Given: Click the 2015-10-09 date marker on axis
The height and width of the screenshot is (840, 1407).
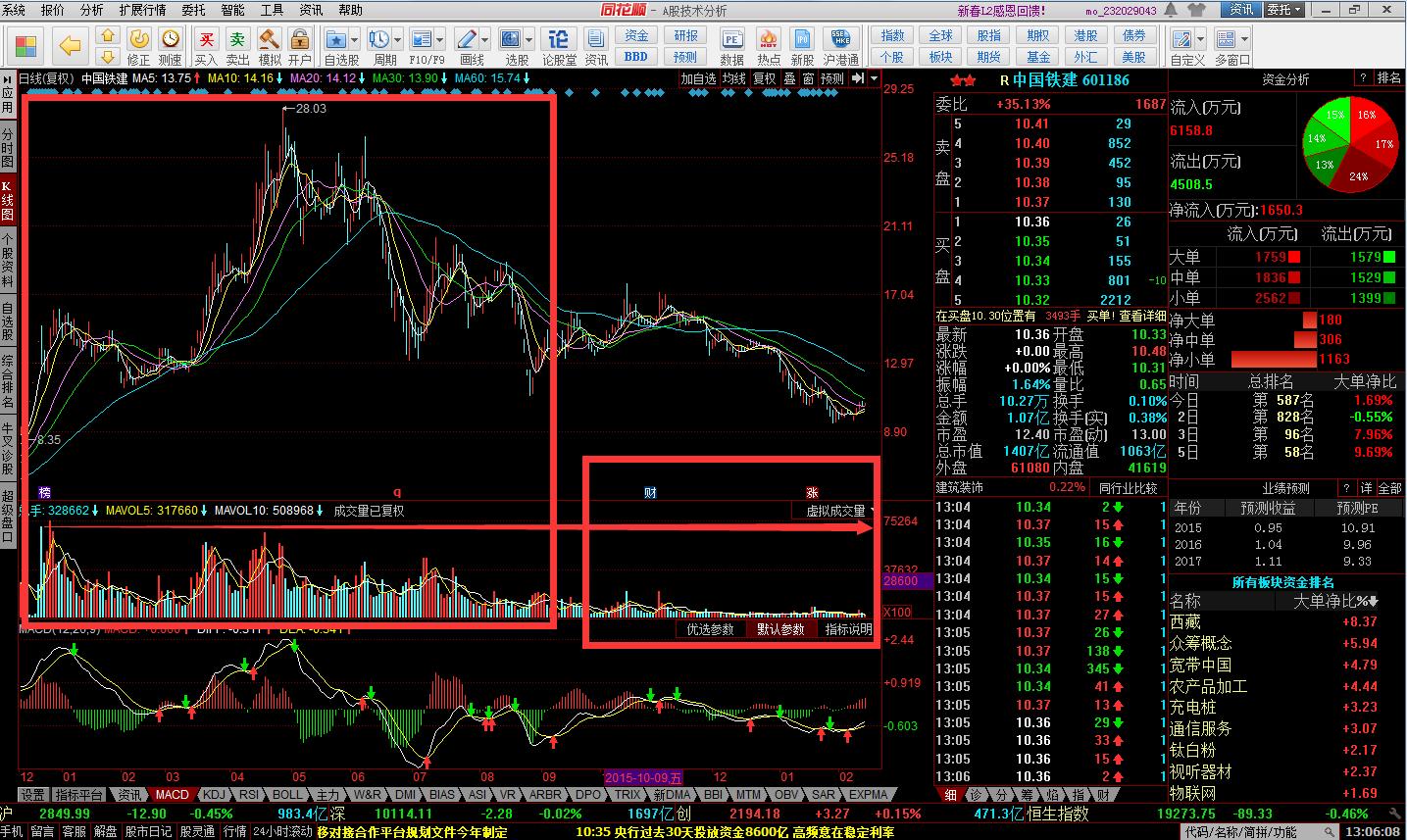Looking at the screenshot, I should tap(643, 777).
